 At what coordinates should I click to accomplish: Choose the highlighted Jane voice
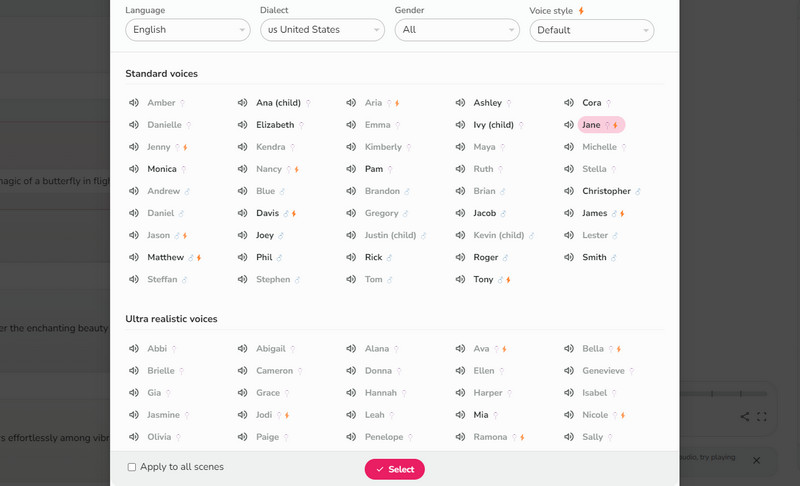click(x=591, y=125)
